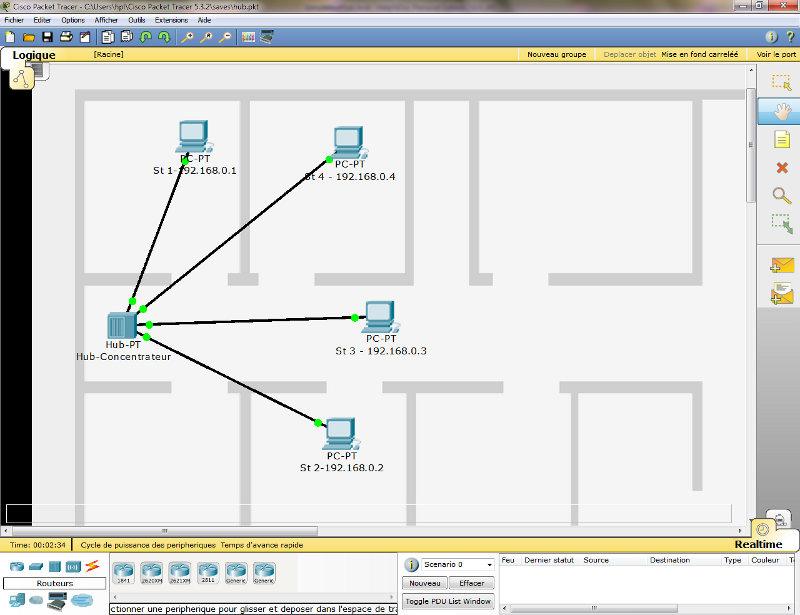Click the Zoom Reset magnifier
800x615 pixels.
(206, 37)
